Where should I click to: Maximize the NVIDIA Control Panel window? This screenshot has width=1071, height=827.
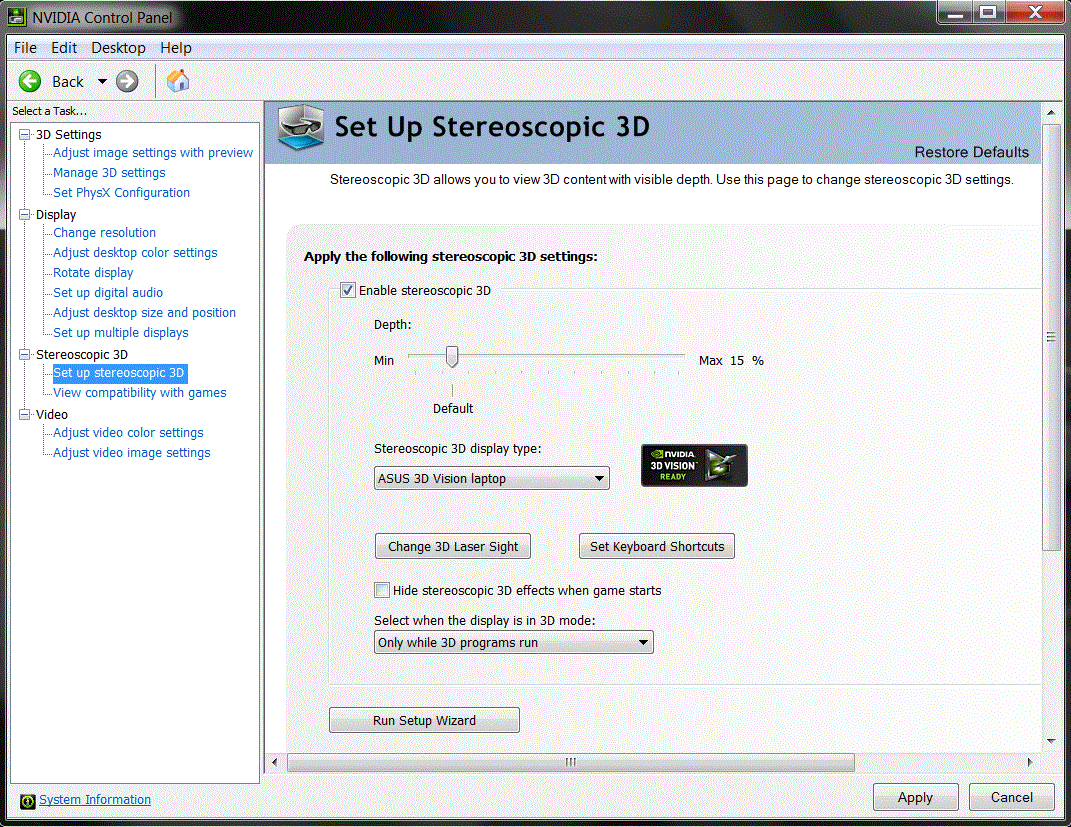click(x=988, y=12)
